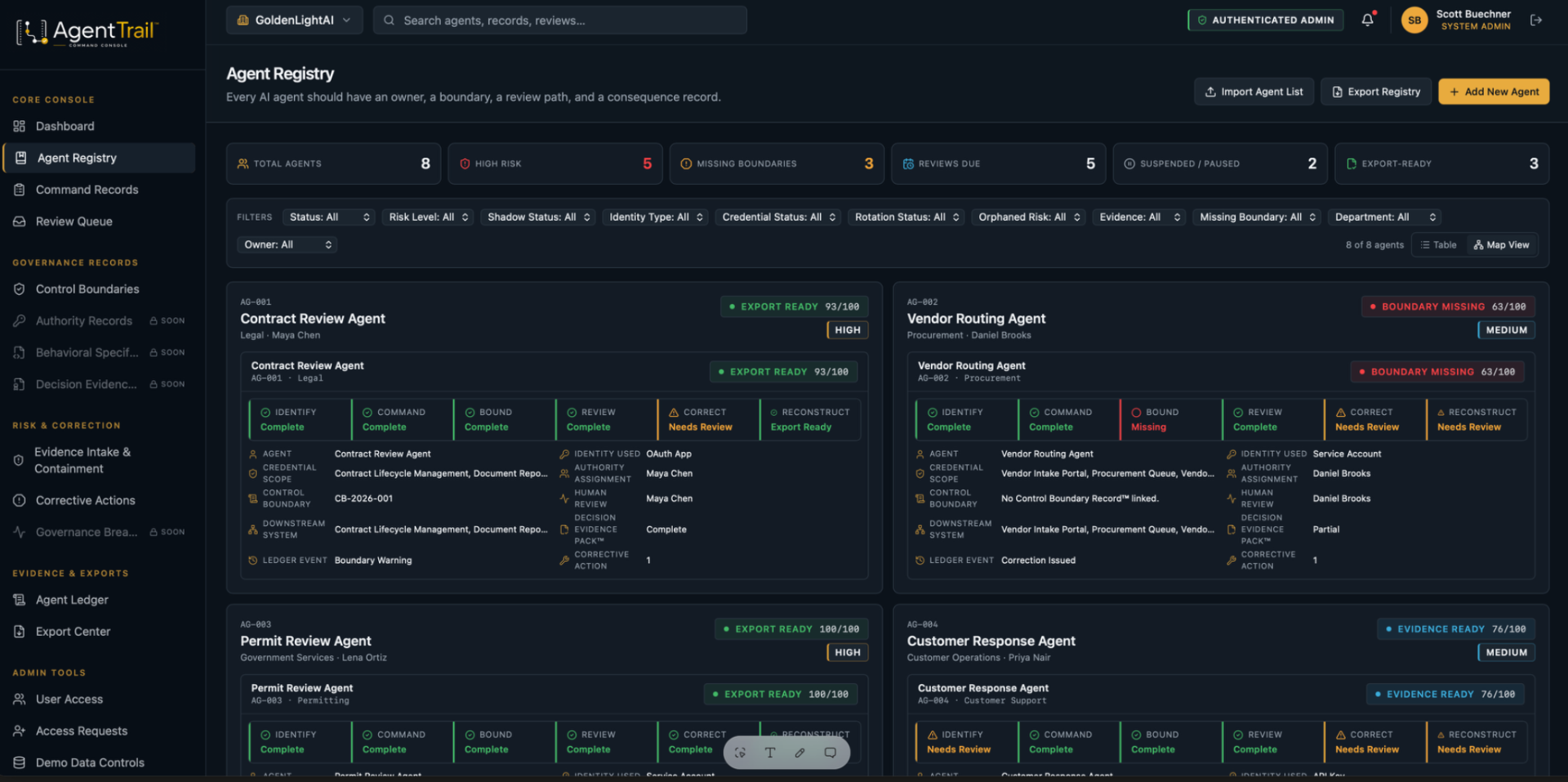Click the Authenticated Admin badge

point(1265,20)
